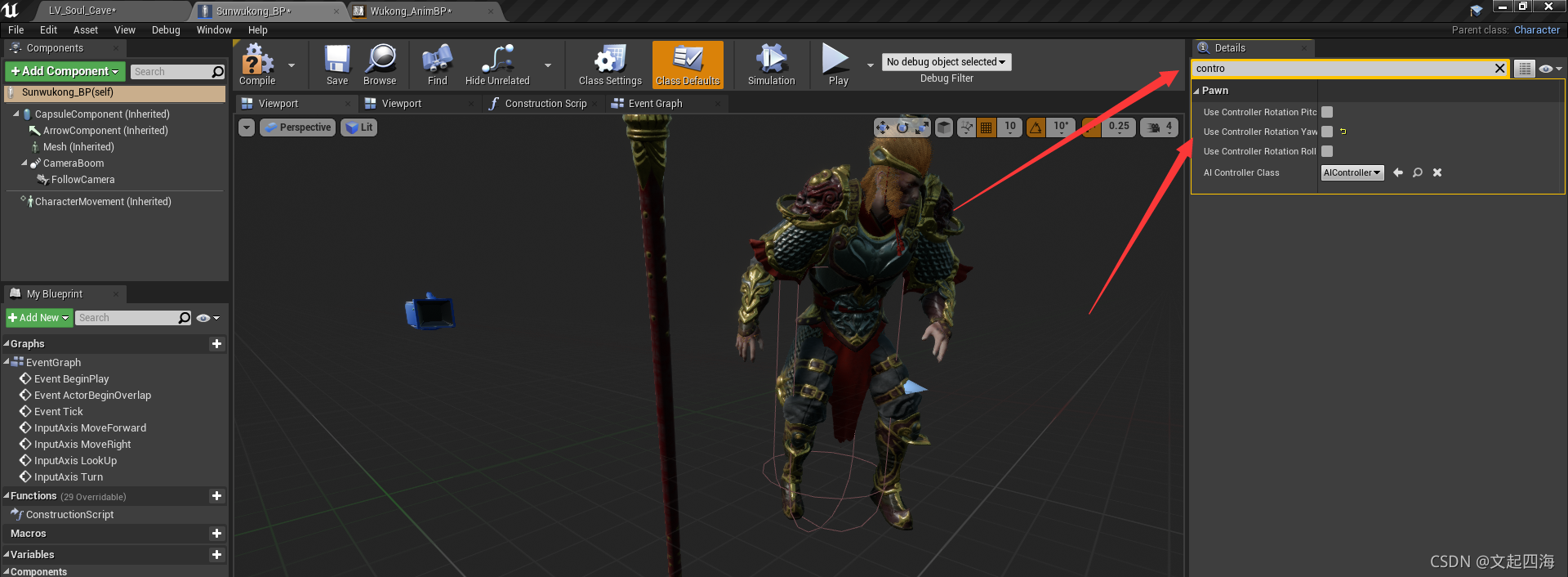Select the translate gizmo in viewport toolbar
This screenshot has width=1568, height=577.
pos(882,127)
